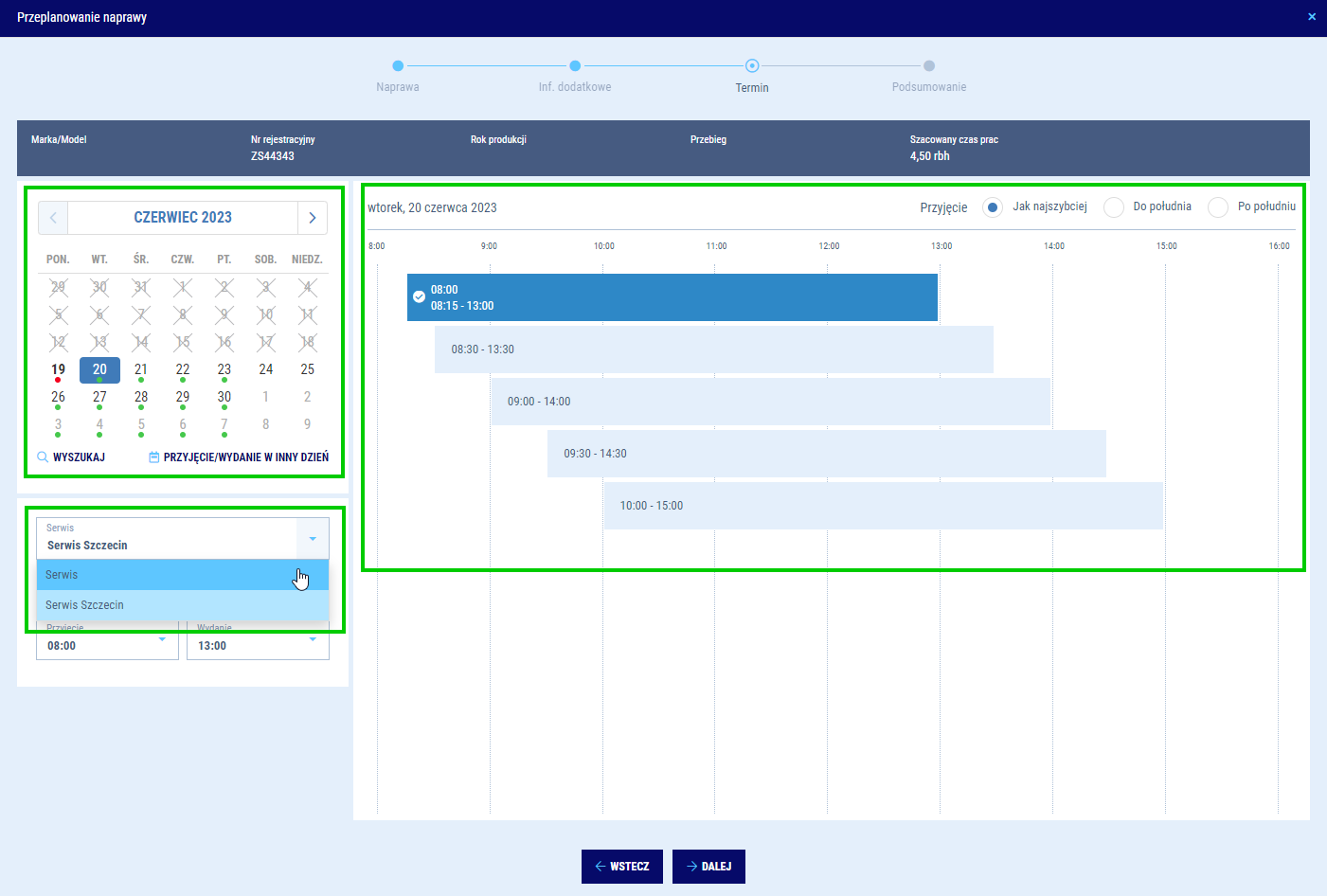The width and height of the screenshot is (1327, 896).
Task: Click the checkmark on selected 08:00 slot
Action: point(420,297)
